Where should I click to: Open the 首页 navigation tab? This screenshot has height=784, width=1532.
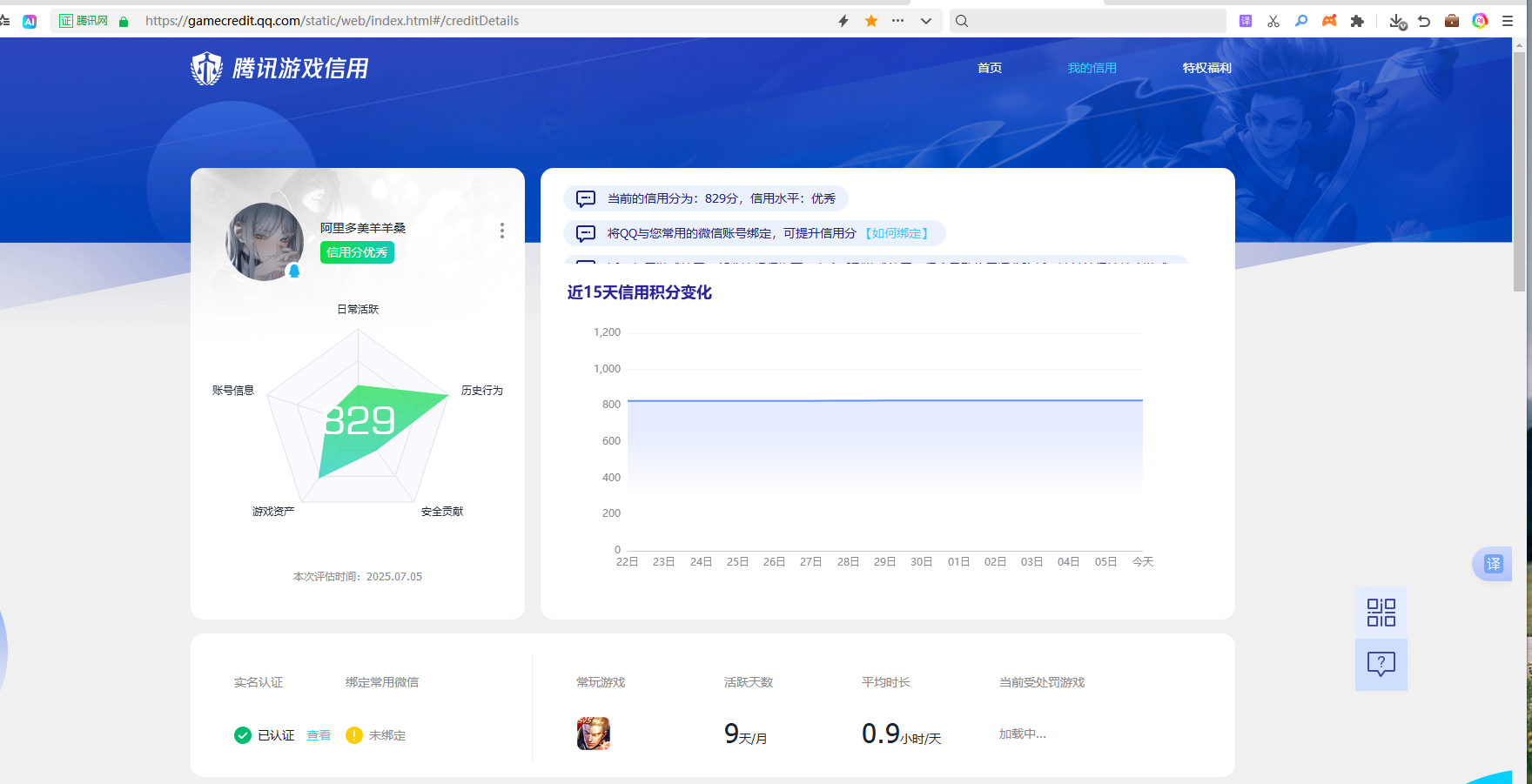(x=990, y=68)
